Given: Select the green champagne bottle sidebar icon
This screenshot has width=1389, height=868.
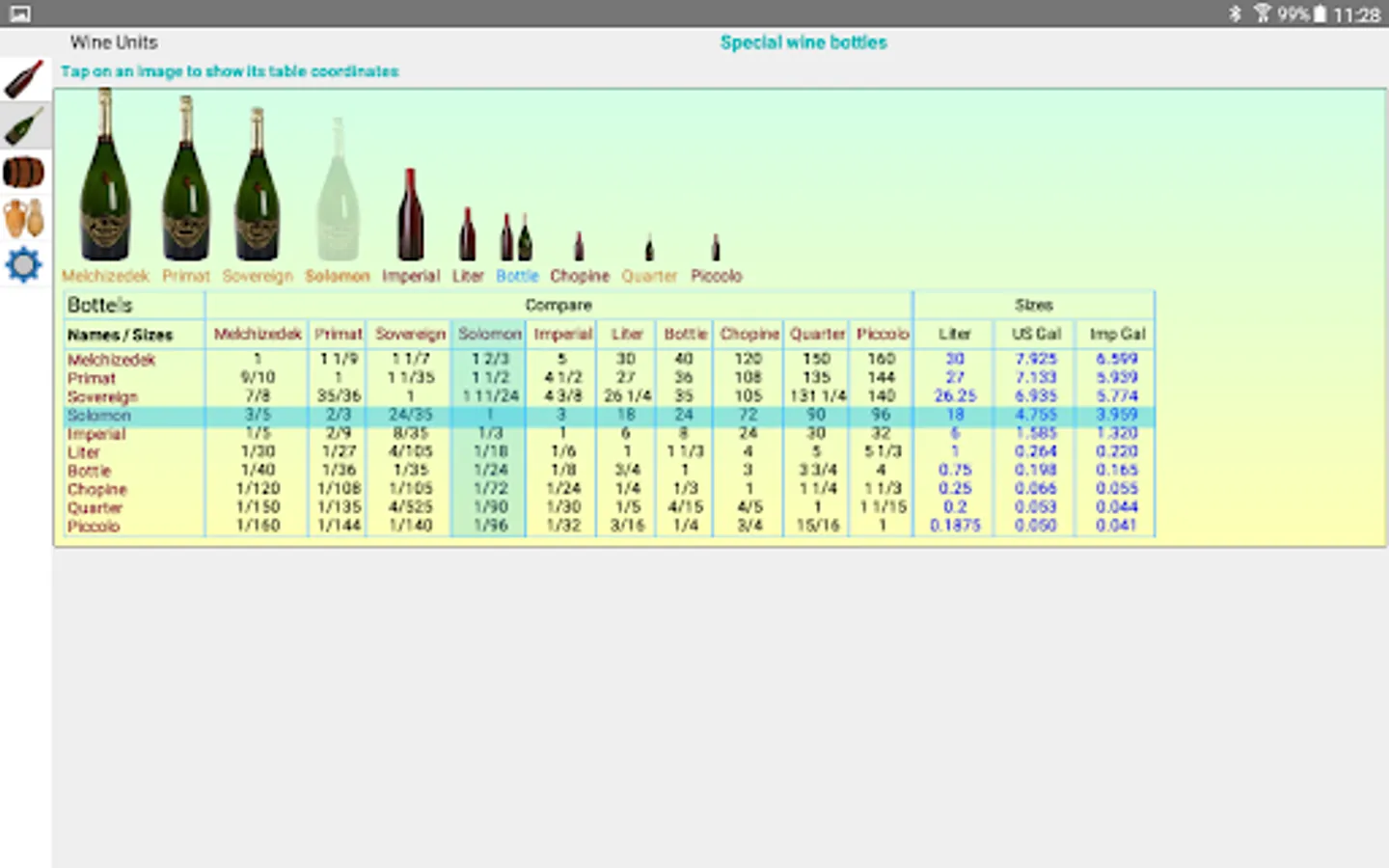Looking at the screenshot, I should 24,126.
